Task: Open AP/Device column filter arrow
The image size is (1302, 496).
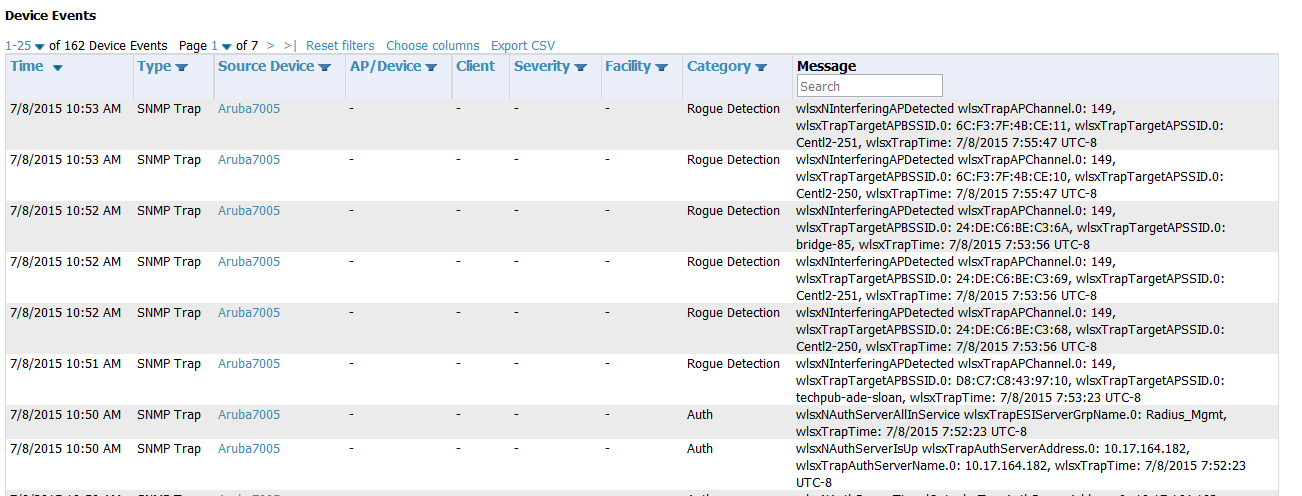Action: coord(431,68)
